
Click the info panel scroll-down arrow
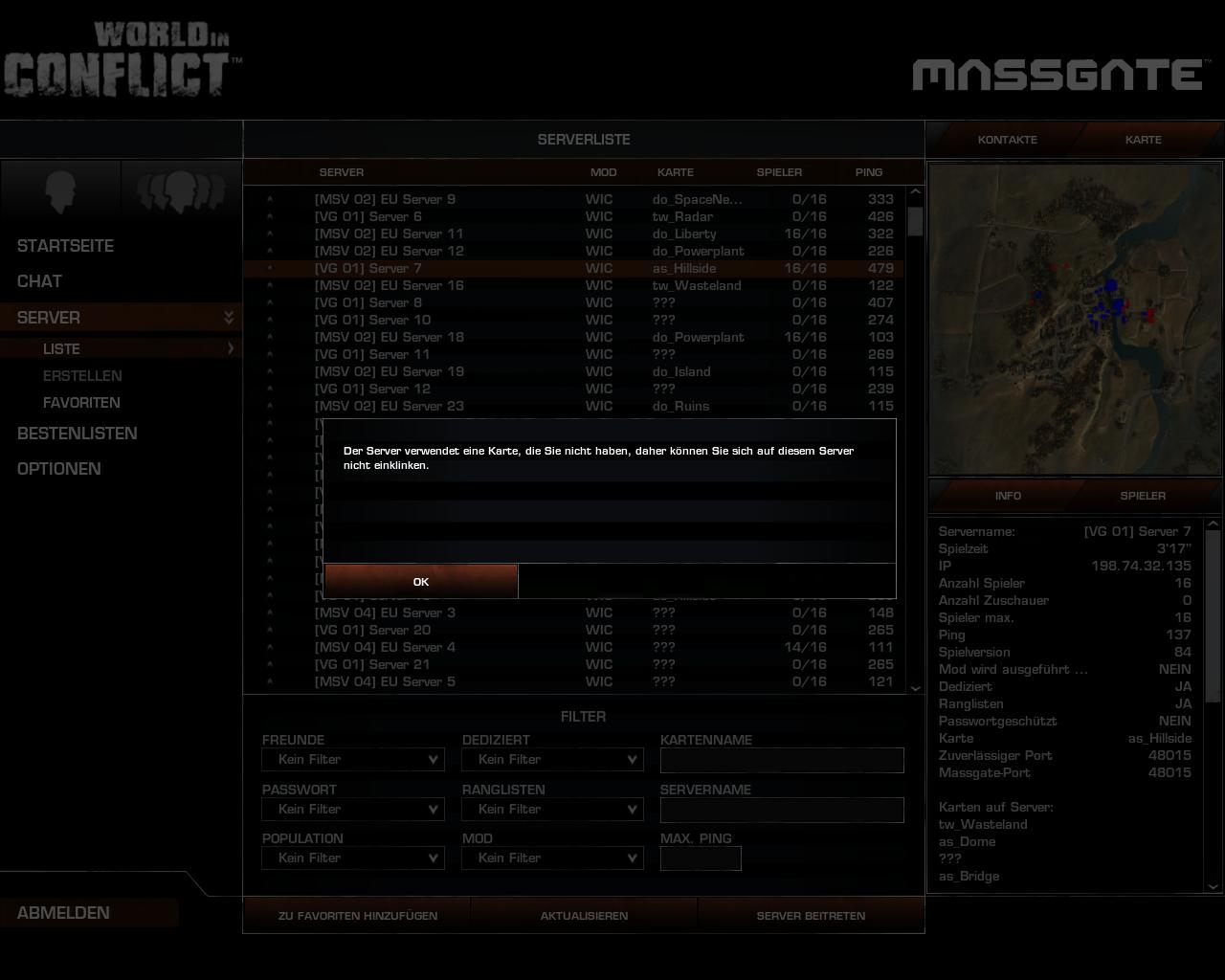(x=1214, y=886)
